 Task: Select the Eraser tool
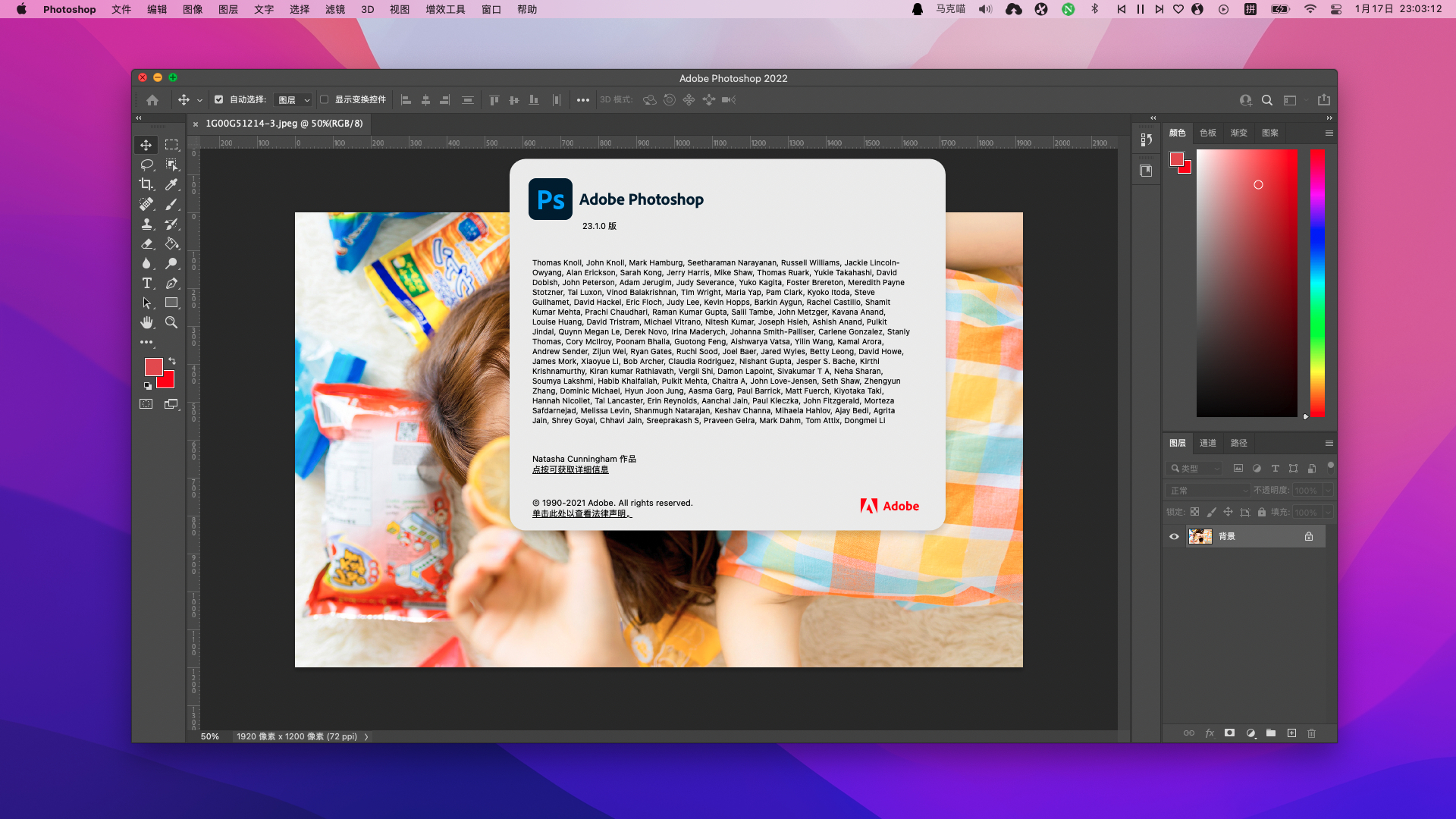146,243
